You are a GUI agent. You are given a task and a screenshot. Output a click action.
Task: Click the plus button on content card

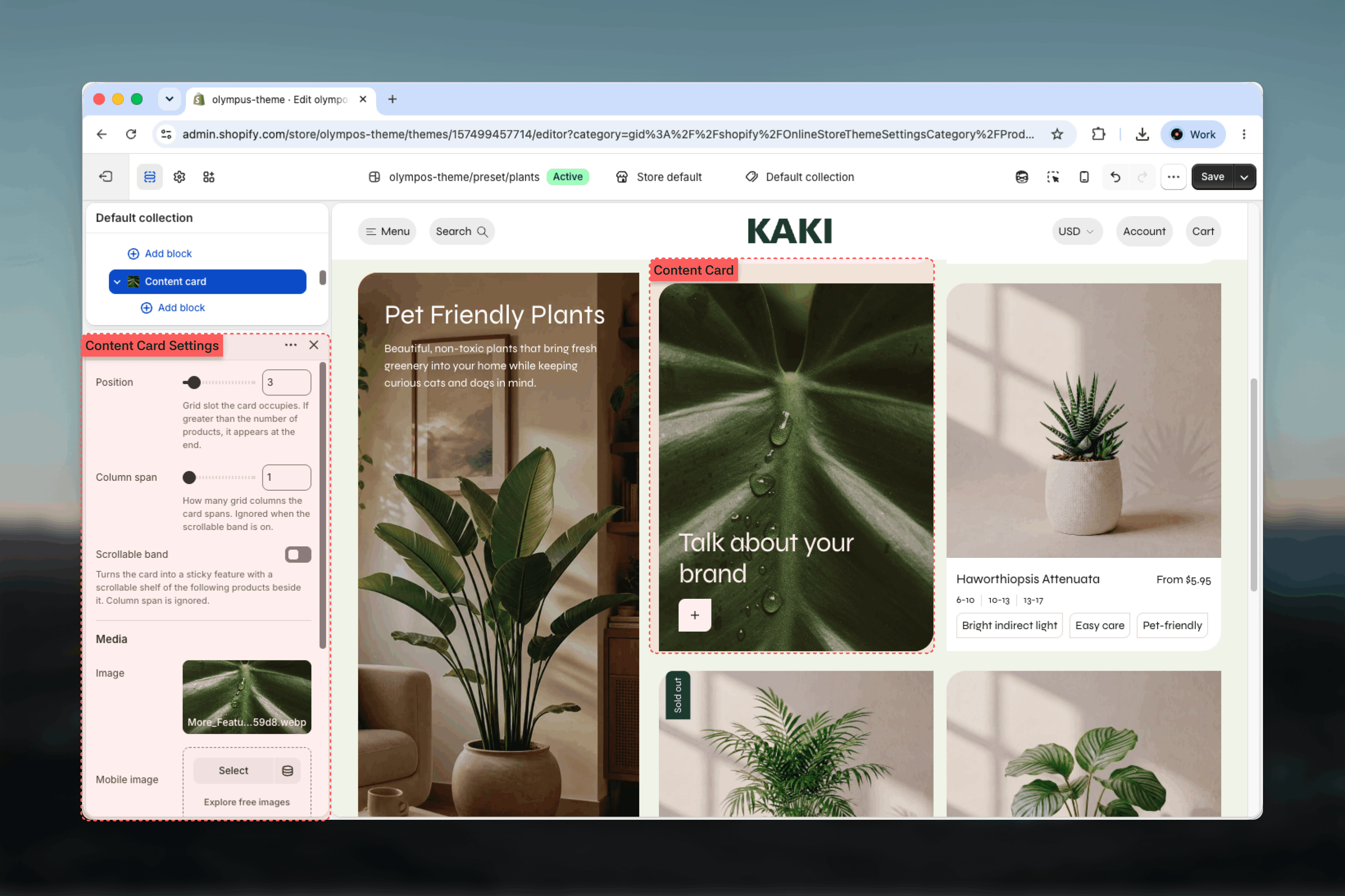tap(695, 615)
